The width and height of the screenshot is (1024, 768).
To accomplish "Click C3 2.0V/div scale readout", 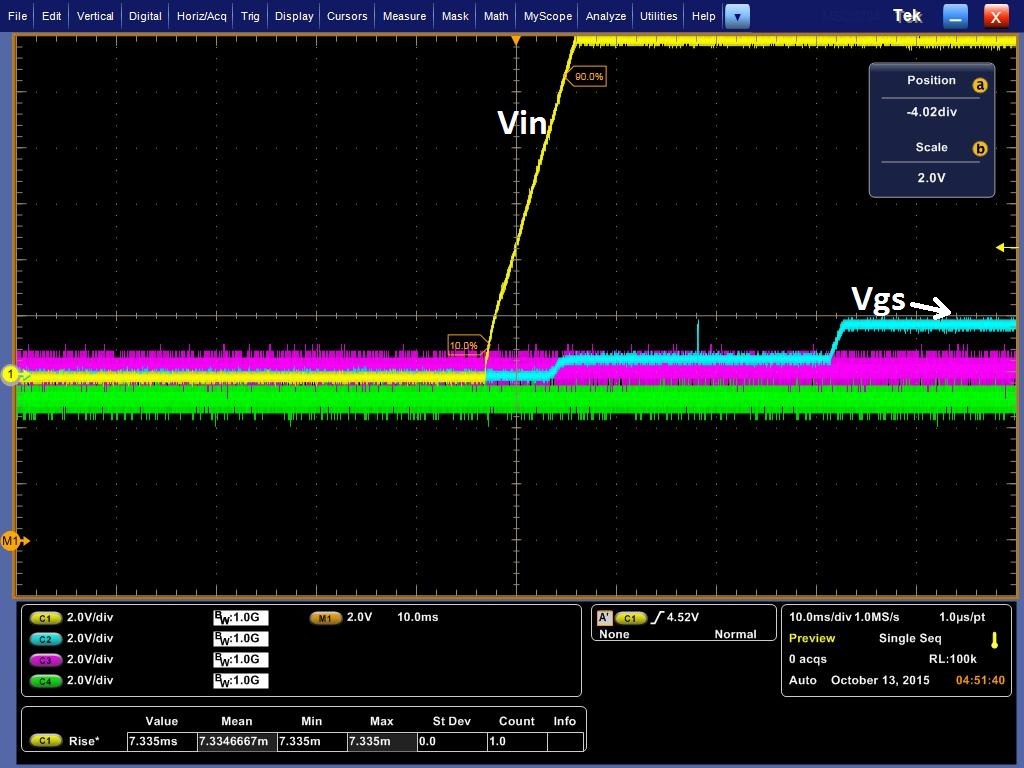I will tap(90, 659).
